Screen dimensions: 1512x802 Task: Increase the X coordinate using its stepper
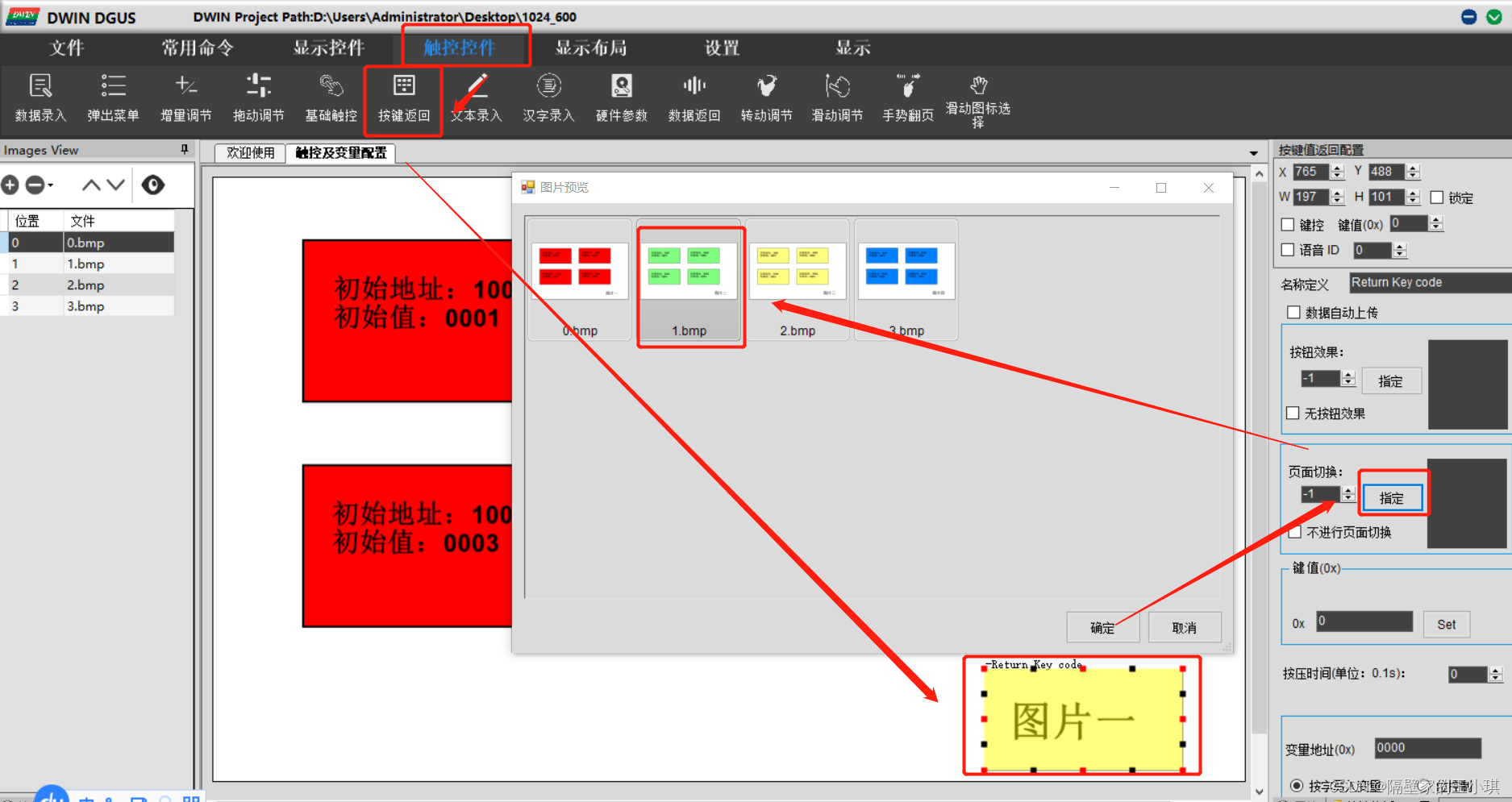coord(1337,168)
